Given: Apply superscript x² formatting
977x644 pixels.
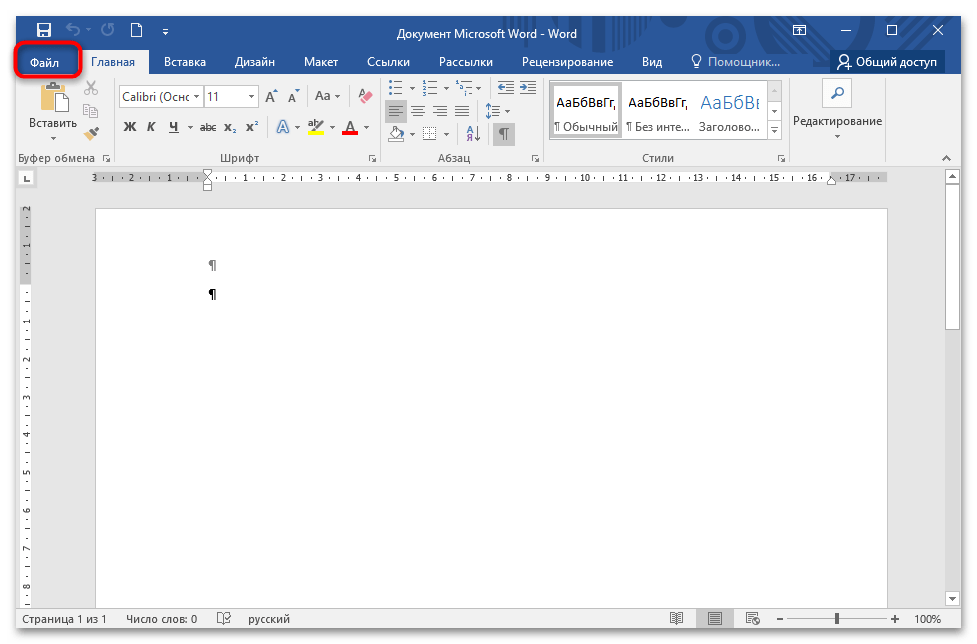Looking at the screenshot, I should click(252, 127).
